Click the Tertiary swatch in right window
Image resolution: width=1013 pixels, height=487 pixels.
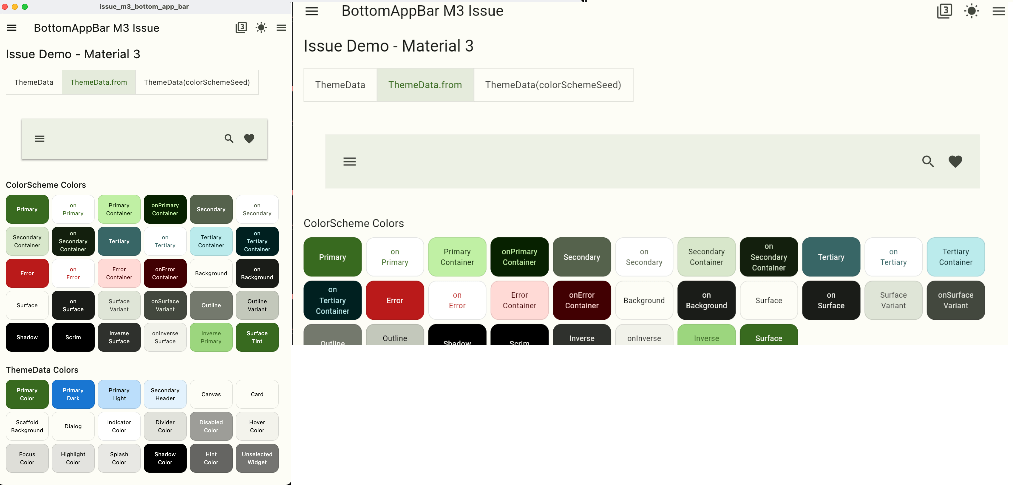point(831,257)
